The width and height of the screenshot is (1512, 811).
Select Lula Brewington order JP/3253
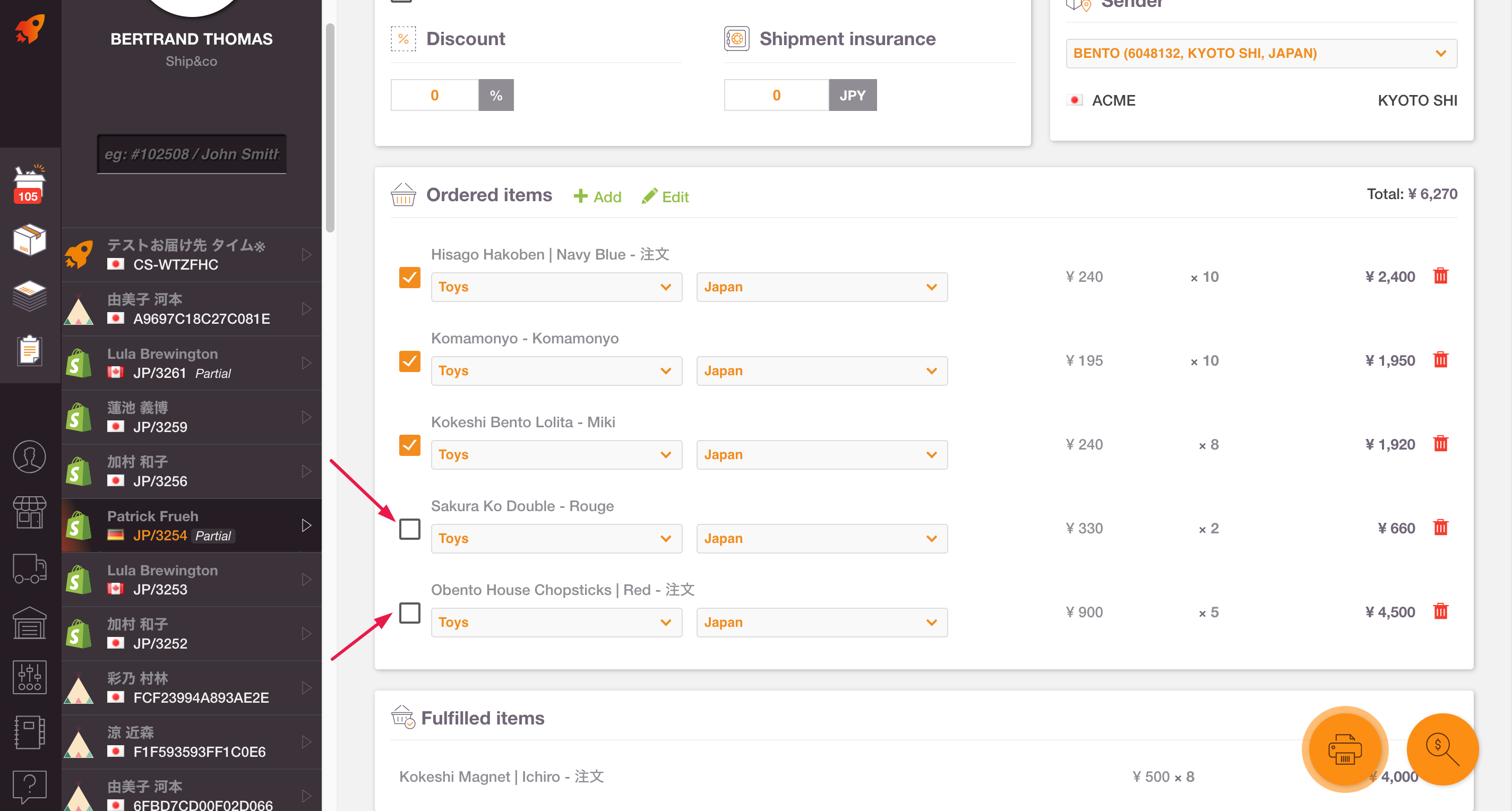(191, 579)
